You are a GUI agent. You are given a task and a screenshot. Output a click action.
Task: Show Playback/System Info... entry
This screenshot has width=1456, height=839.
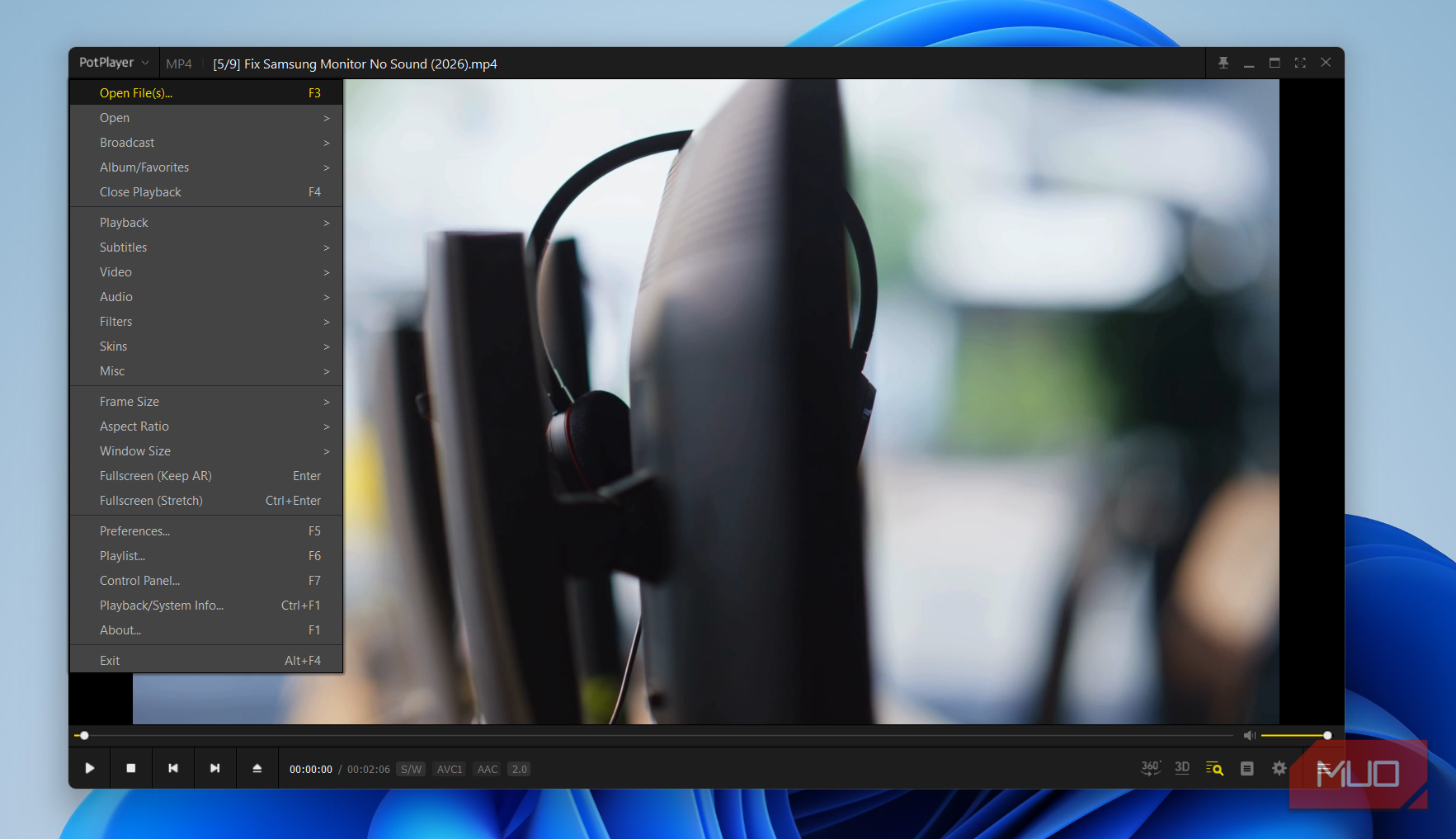point(206,606)
